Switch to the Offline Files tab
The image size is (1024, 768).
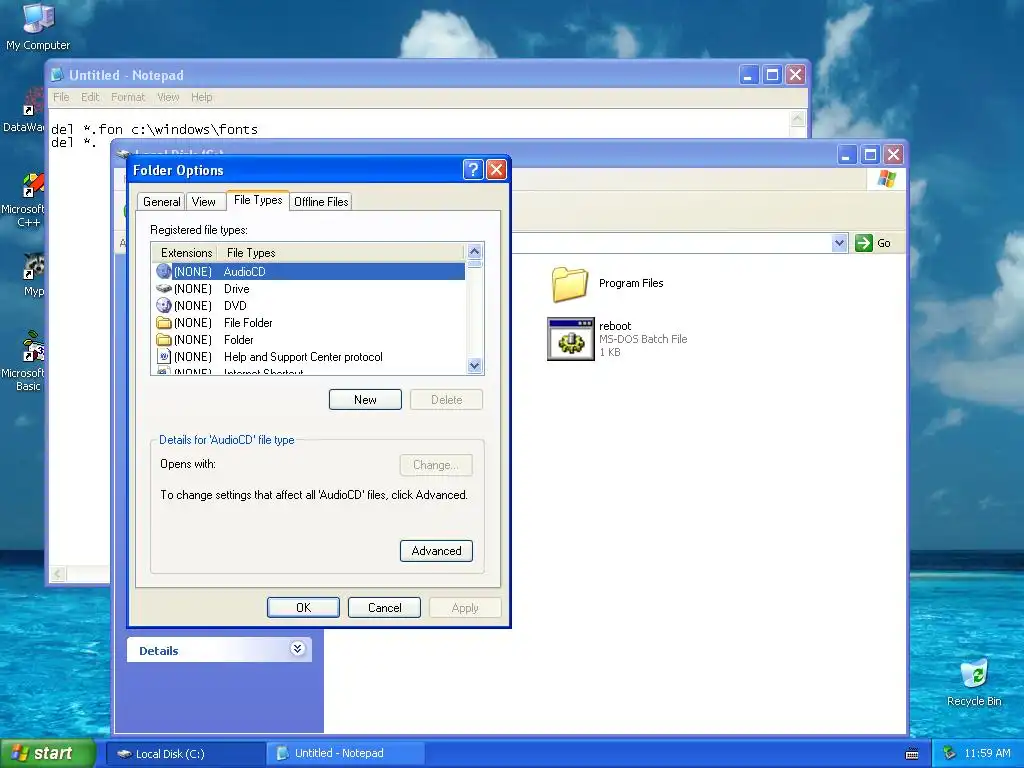321,202
